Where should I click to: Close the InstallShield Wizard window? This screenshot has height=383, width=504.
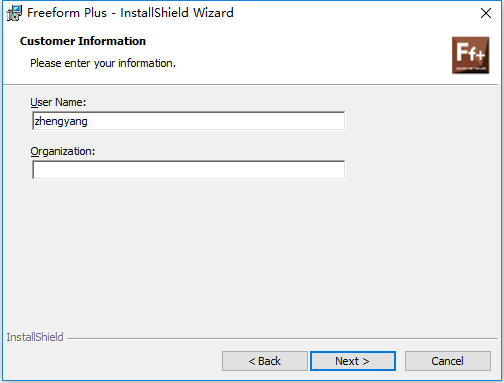tap(486, 13)
